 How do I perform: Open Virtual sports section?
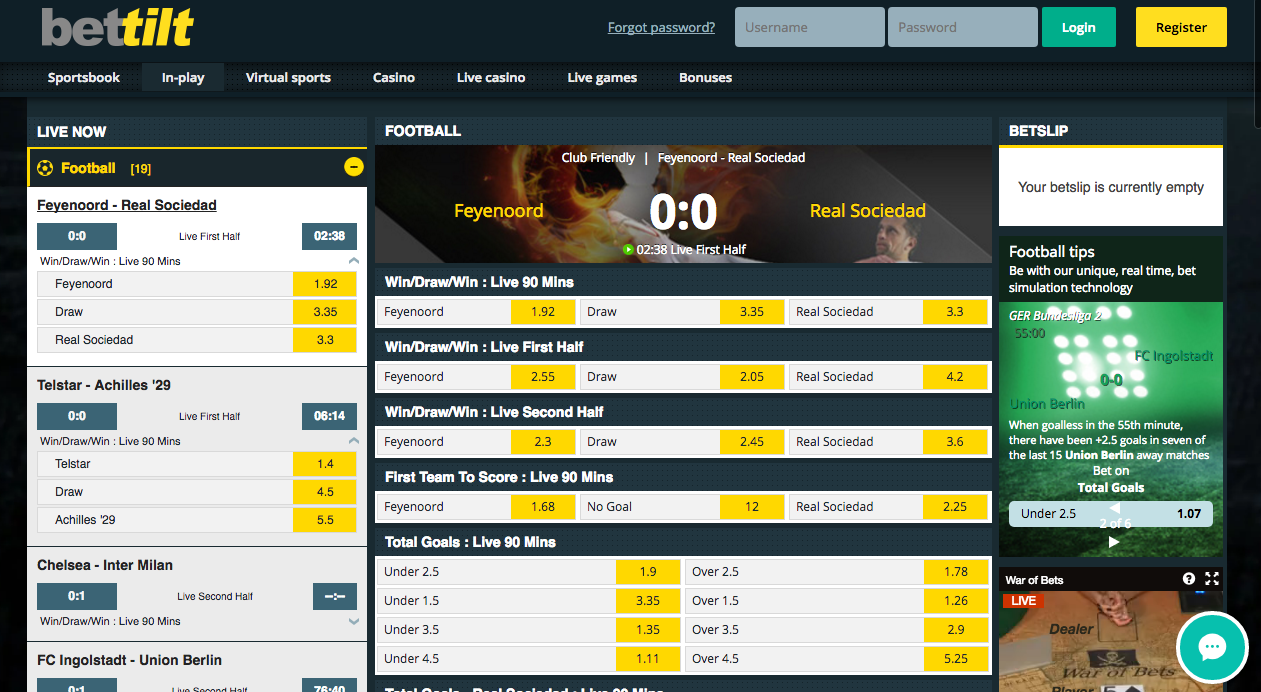288,77
